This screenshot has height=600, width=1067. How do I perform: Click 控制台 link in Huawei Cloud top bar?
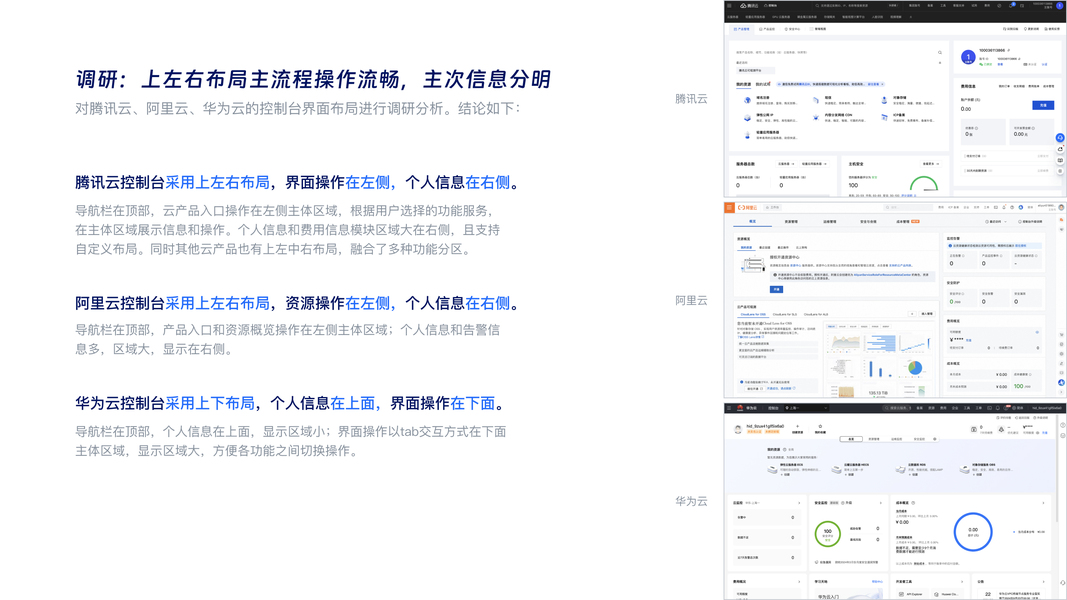click(773, 408)
